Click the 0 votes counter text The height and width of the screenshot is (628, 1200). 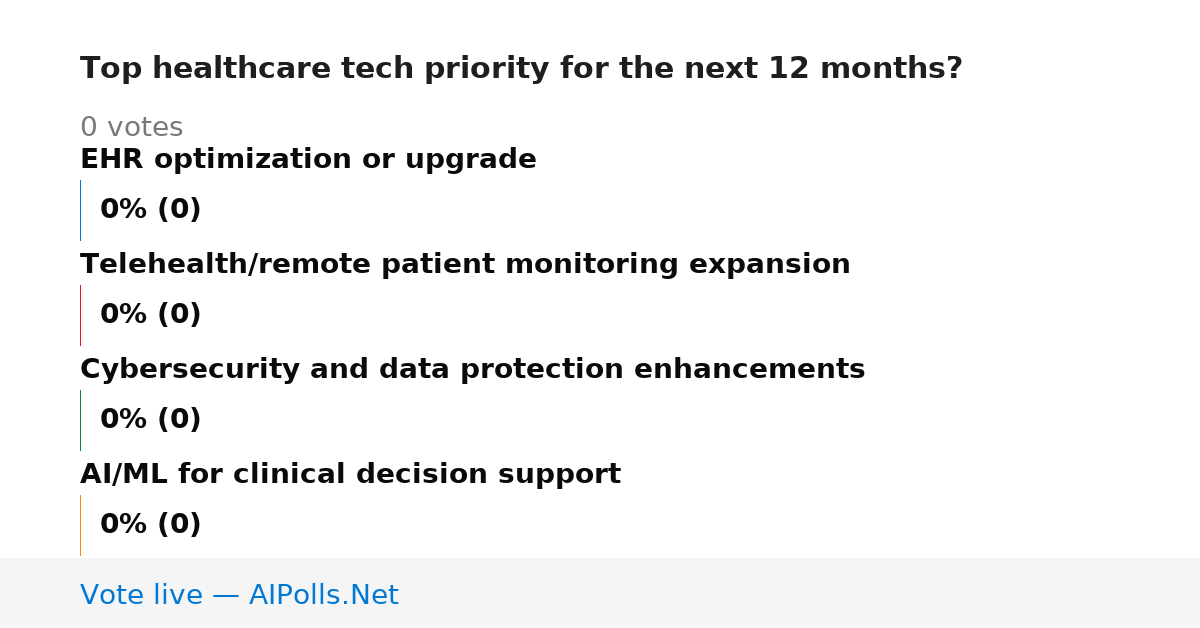(x=131, y=128)
